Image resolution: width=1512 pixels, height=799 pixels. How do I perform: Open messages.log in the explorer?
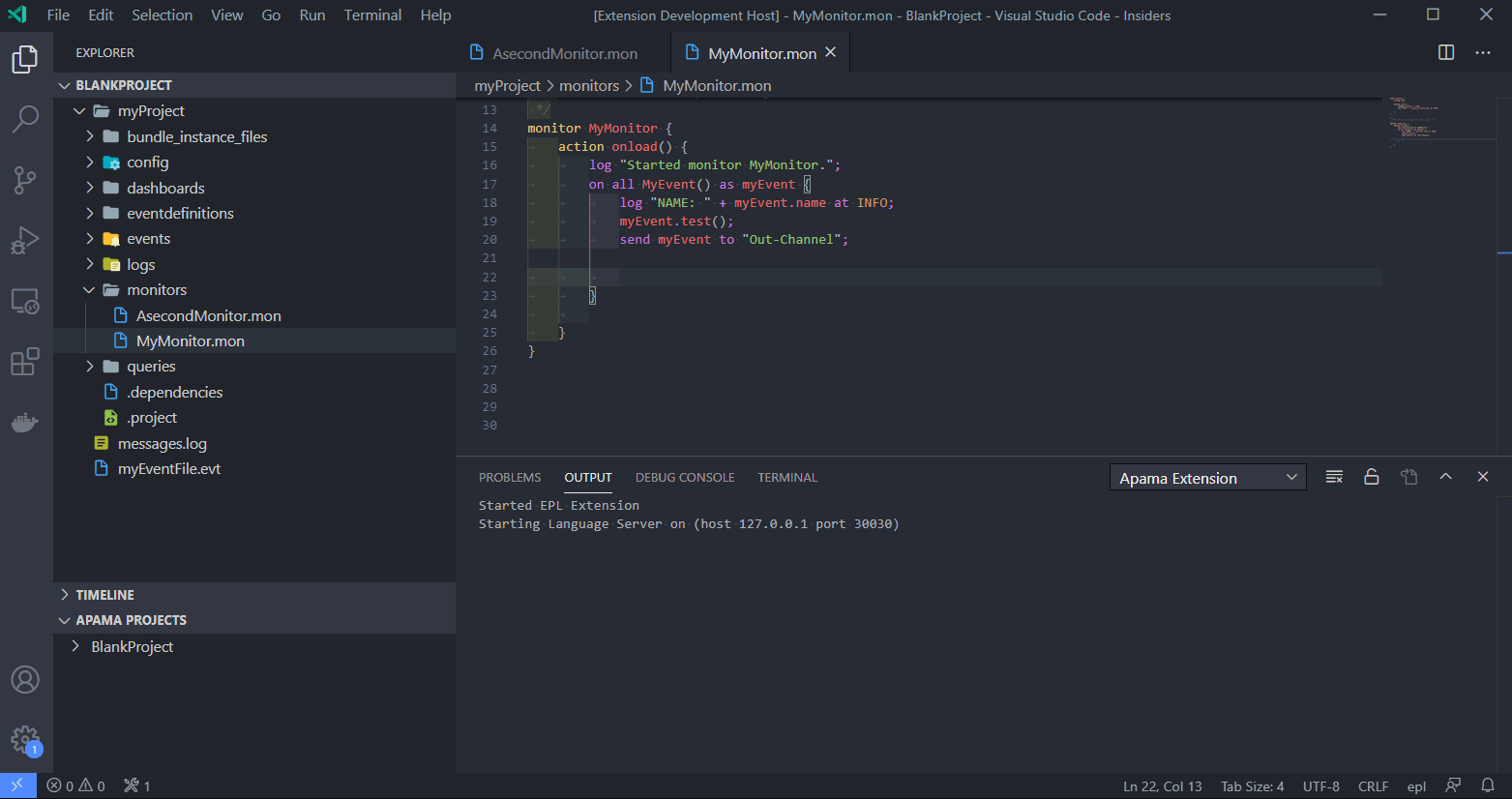(254, 443)
